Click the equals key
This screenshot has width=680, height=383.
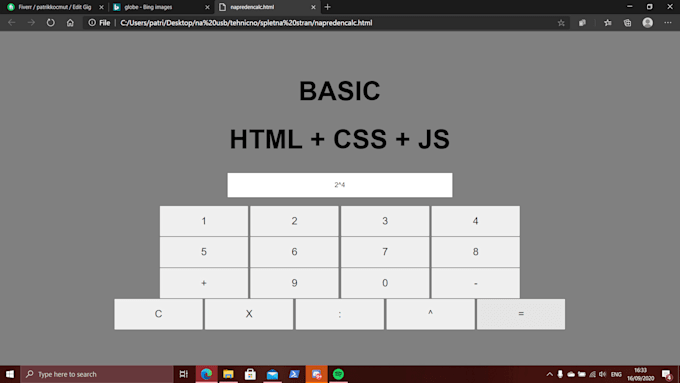pyautogui.click(x=521, y=314)
